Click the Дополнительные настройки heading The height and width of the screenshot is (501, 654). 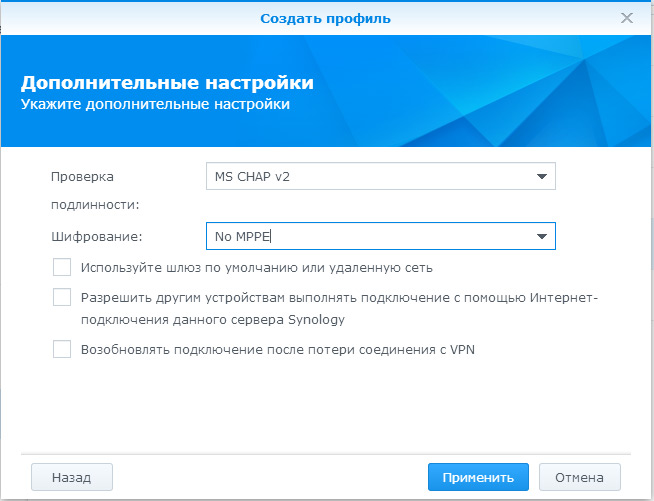[167, 83]
